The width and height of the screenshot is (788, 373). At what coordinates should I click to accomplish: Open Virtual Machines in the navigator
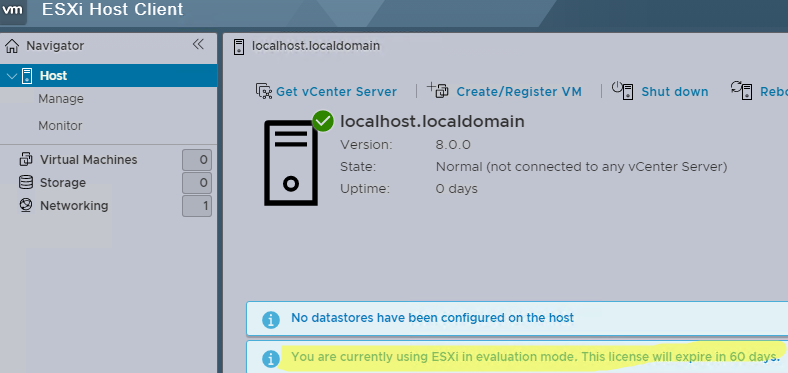88,160
